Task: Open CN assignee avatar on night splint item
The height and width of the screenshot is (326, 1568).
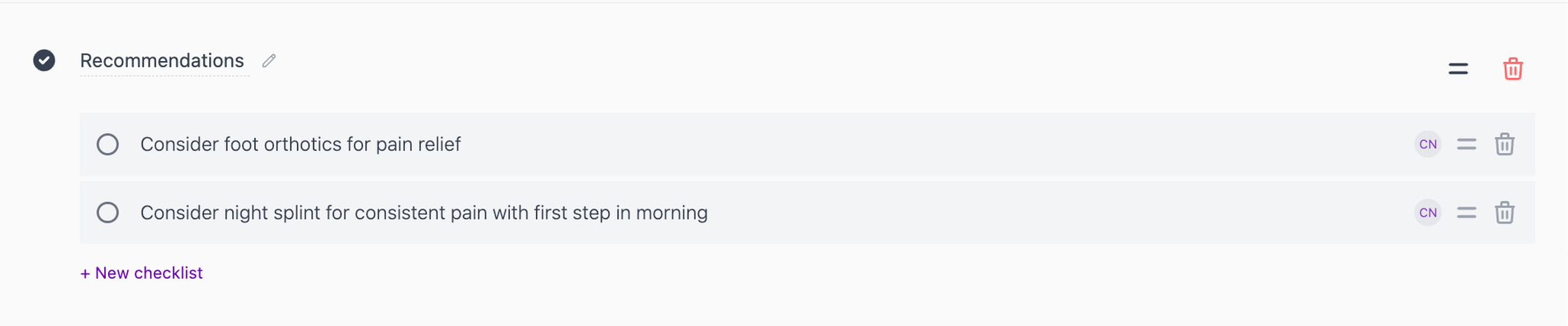Action: pyautogui.click(x=1428, y=213)
